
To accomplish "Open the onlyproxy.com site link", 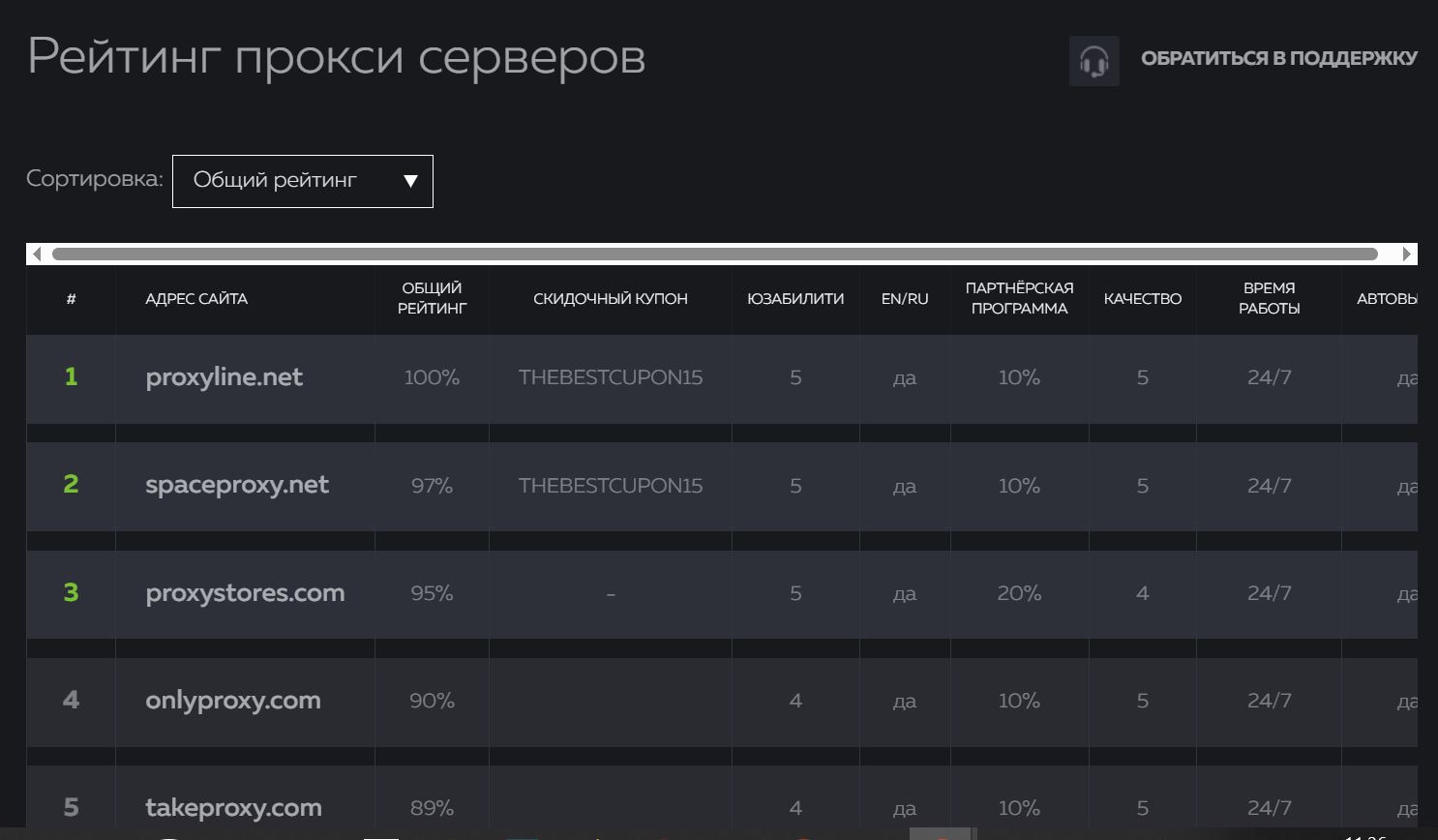I will coord(232,700).
